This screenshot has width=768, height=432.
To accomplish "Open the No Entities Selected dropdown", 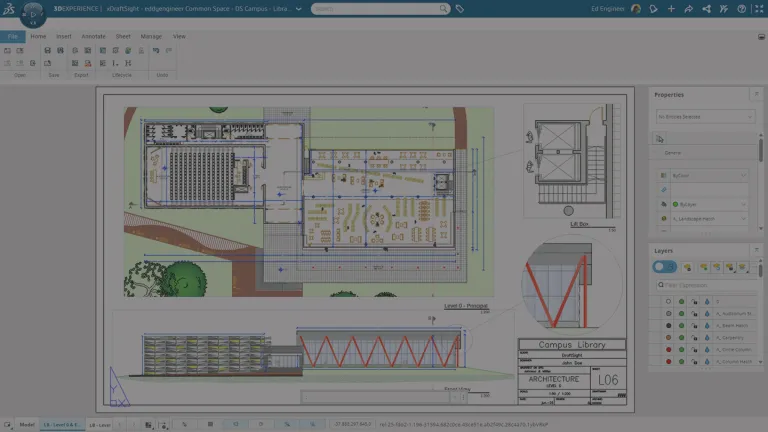I will pyautogui.click(x=705, y=116).
